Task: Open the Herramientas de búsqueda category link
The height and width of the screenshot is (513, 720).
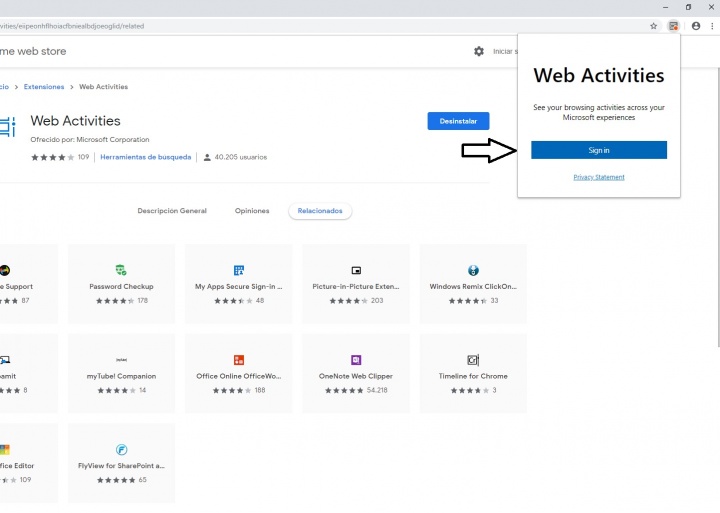Action: click(x=146, y=157)
